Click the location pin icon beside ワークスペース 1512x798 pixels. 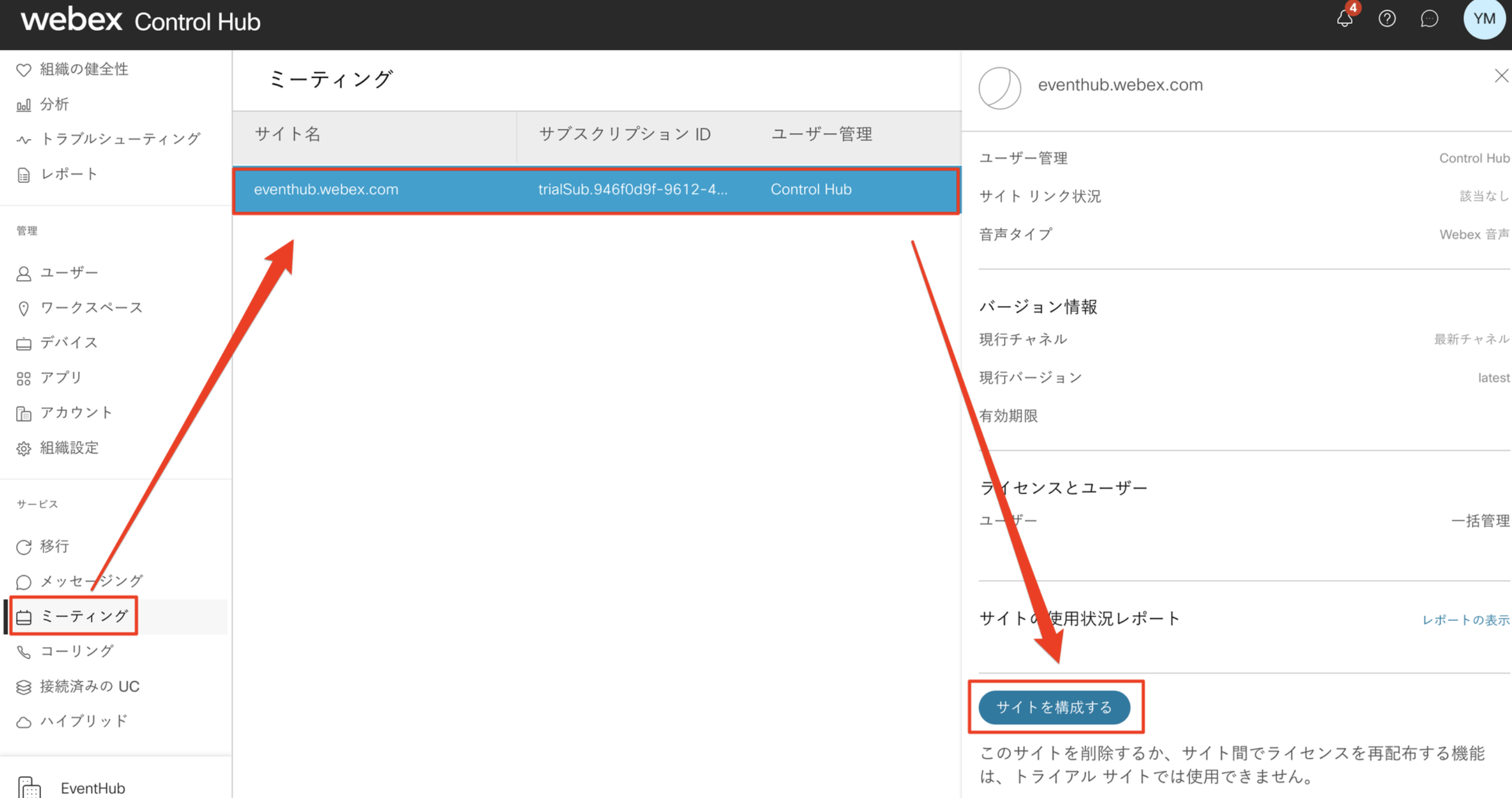pos(24,308)
